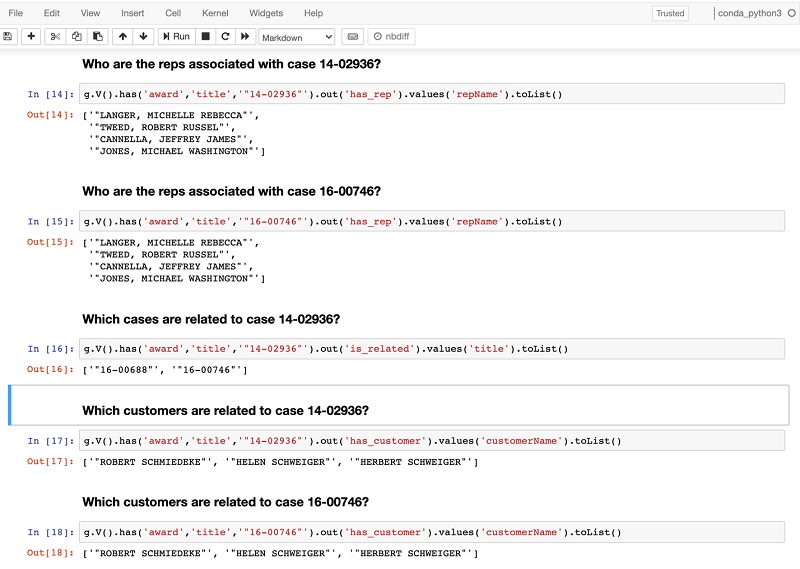Open the File menu
Image resolution: width=800 pixels, height=569 pixels.
(x=15, y=13)
